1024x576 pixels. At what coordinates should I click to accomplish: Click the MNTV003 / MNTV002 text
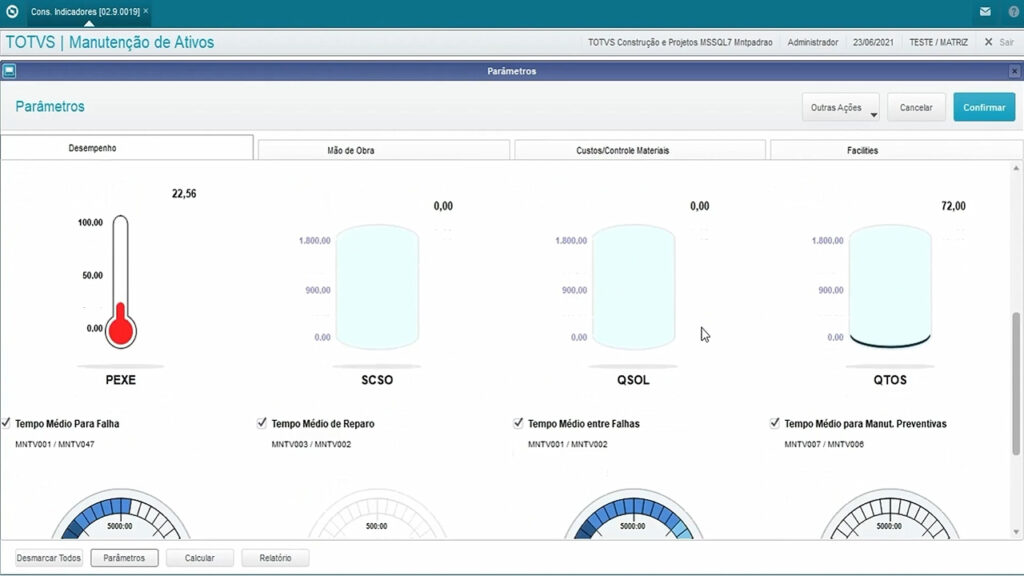pyautogui.click(x=312, y=444)
